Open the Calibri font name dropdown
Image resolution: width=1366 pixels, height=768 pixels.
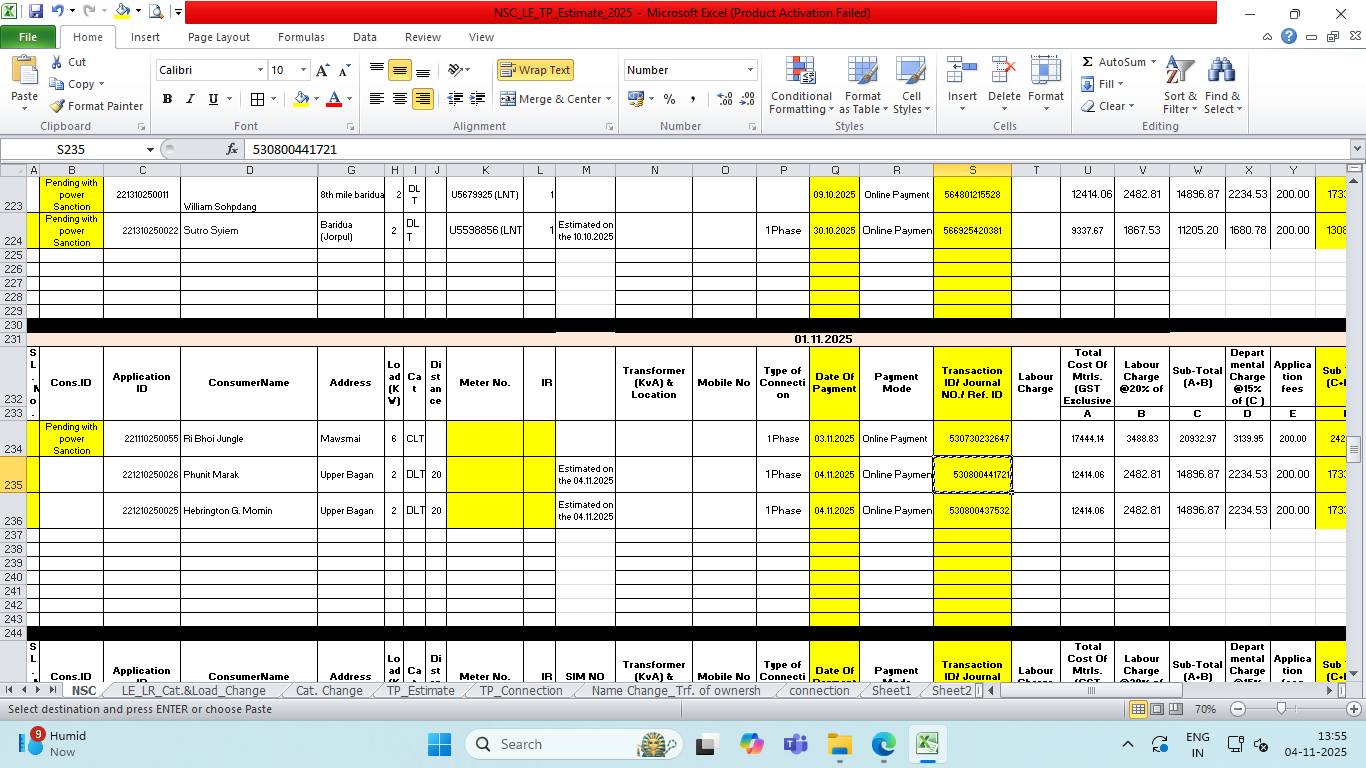pyautogui.click(x=260, y=70)
